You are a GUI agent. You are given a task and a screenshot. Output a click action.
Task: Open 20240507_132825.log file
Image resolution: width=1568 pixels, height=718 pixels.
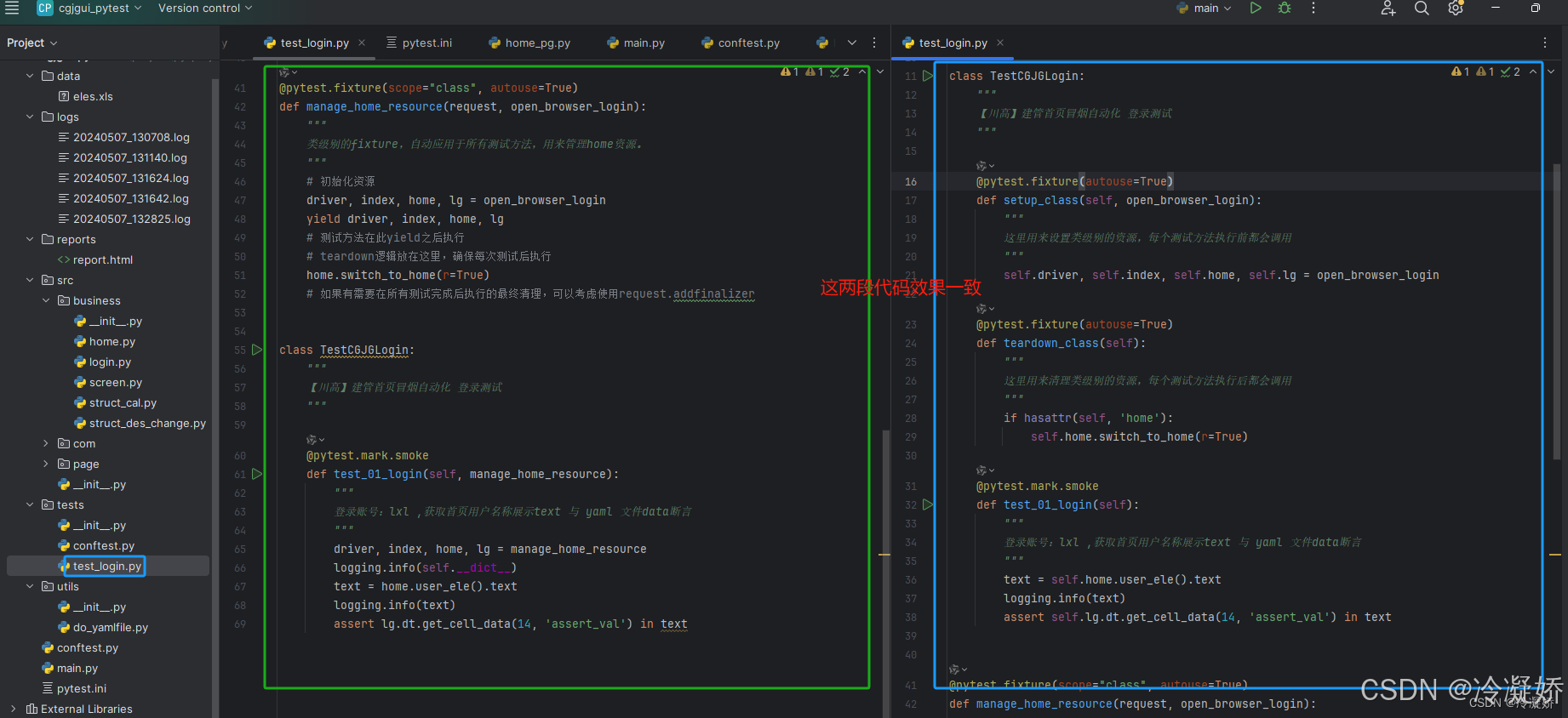coord(131,219)
